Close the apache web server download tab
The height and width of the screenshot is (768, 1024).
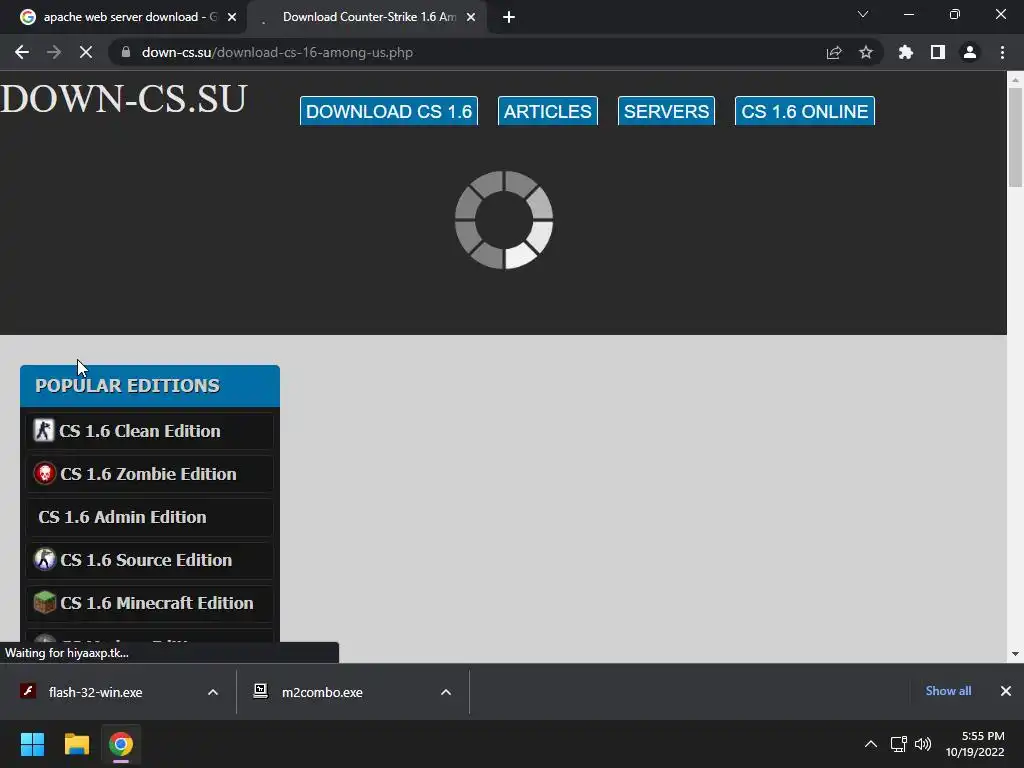[232, 17]
